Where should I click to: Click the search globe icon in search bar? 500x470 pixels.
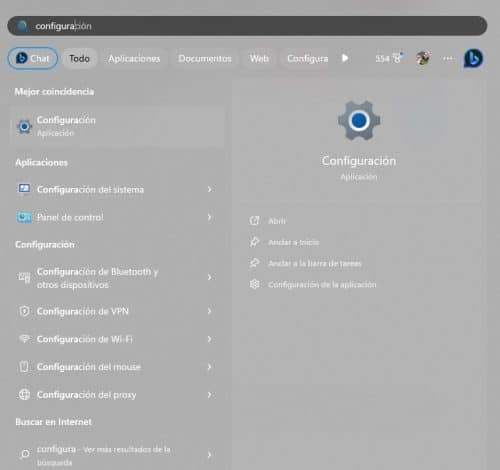coord(22,26)
